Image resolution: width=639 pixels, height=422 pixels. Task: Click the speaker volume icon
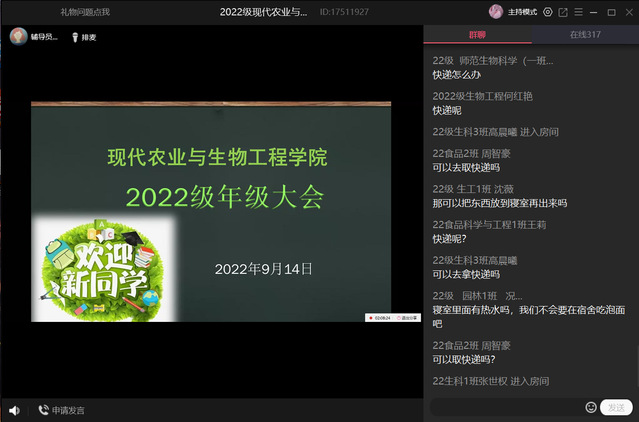14,410
